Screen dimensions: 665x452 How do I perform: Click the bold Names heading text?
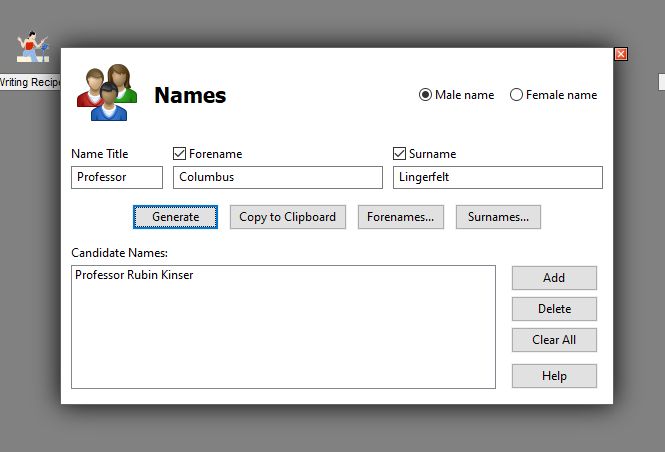(x=190, y=96)
